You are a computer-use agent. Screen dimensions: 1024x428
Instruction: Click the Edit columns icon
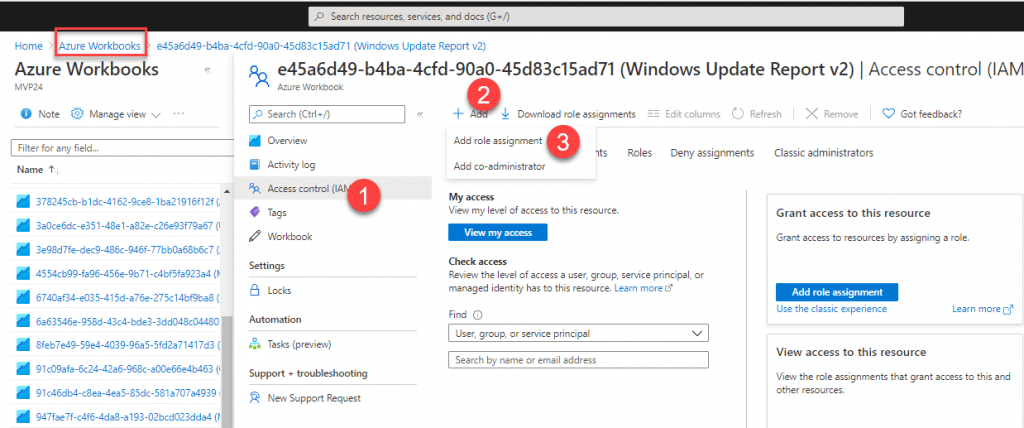click(653, 114)
